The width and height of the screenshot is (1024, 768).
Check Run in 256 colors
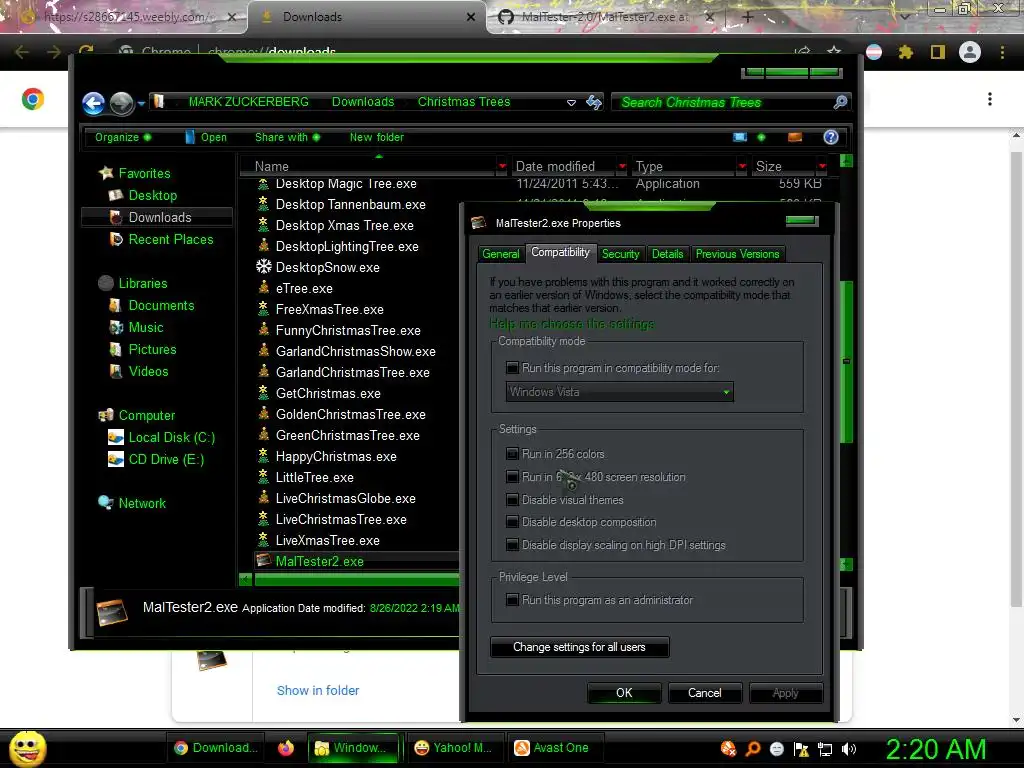pyautogui.click(x=513, y=453)
